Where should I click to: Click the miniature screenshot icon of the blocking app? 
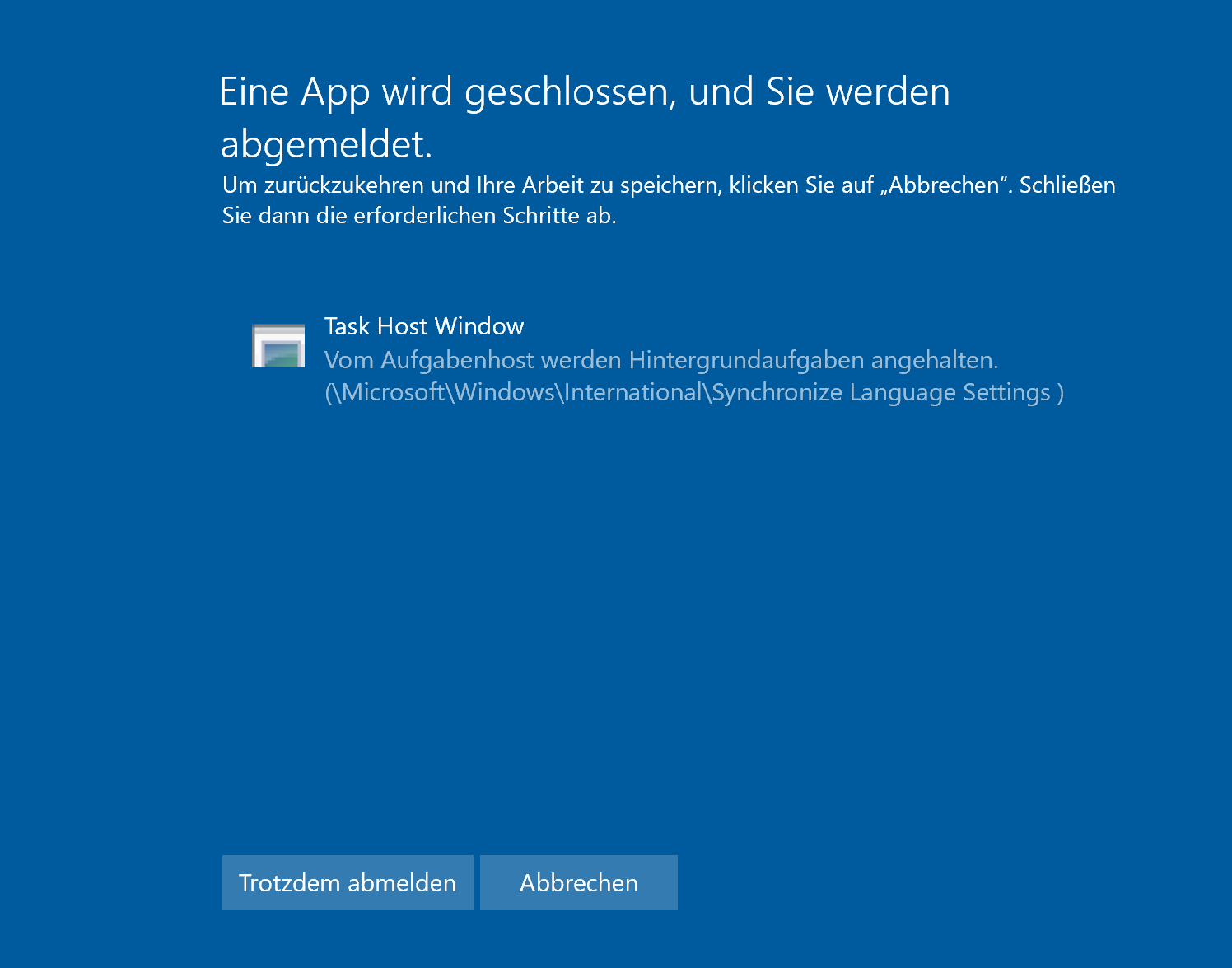(278, 345)
